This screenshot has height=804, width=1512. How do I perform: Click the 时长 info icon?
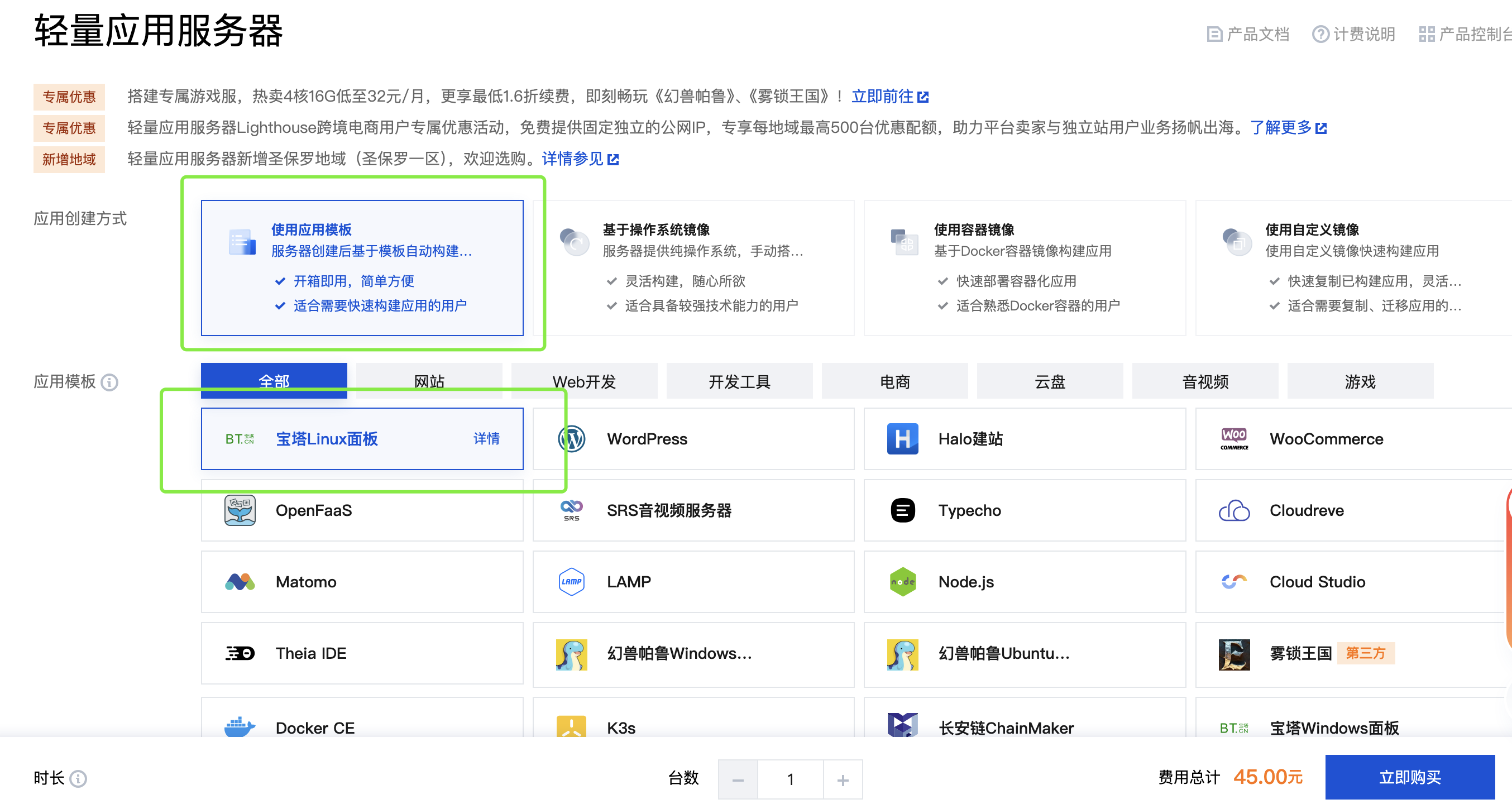point(78,779)
